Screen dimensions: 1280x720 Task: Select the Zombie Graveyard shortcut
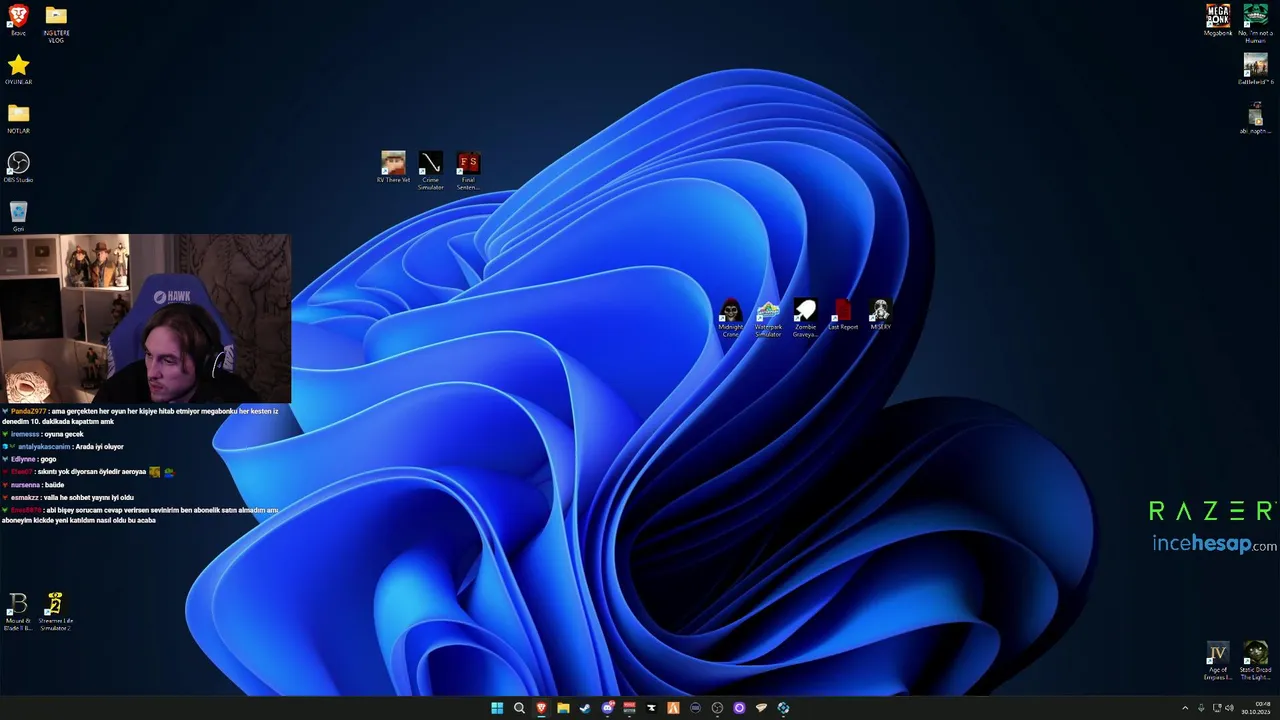pyautogui.click(x=805, y=317)
